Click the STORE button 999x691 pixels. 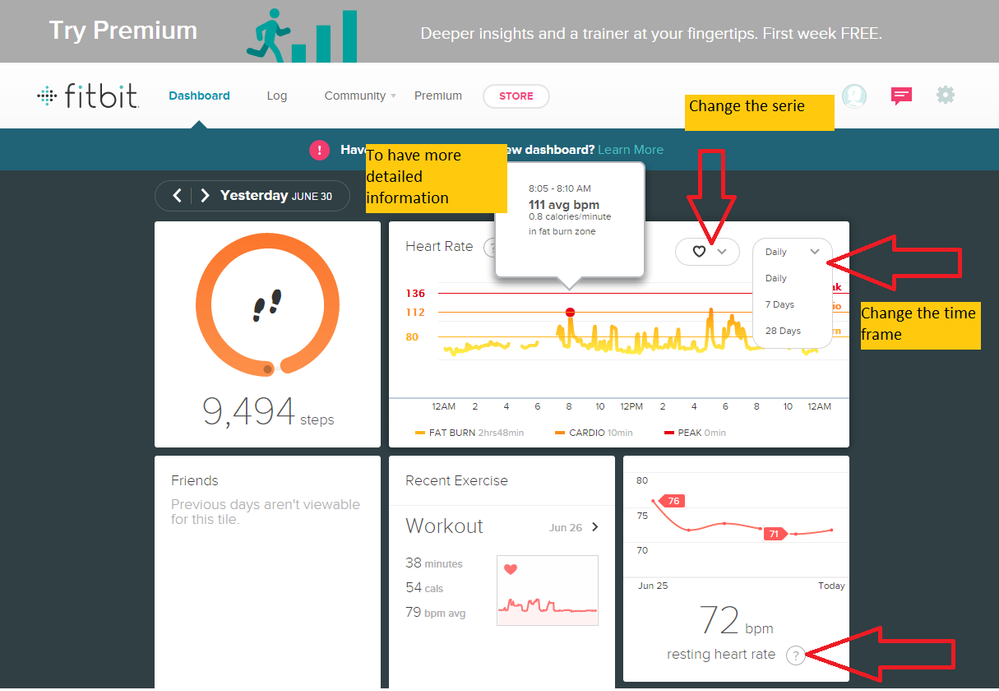516,96
